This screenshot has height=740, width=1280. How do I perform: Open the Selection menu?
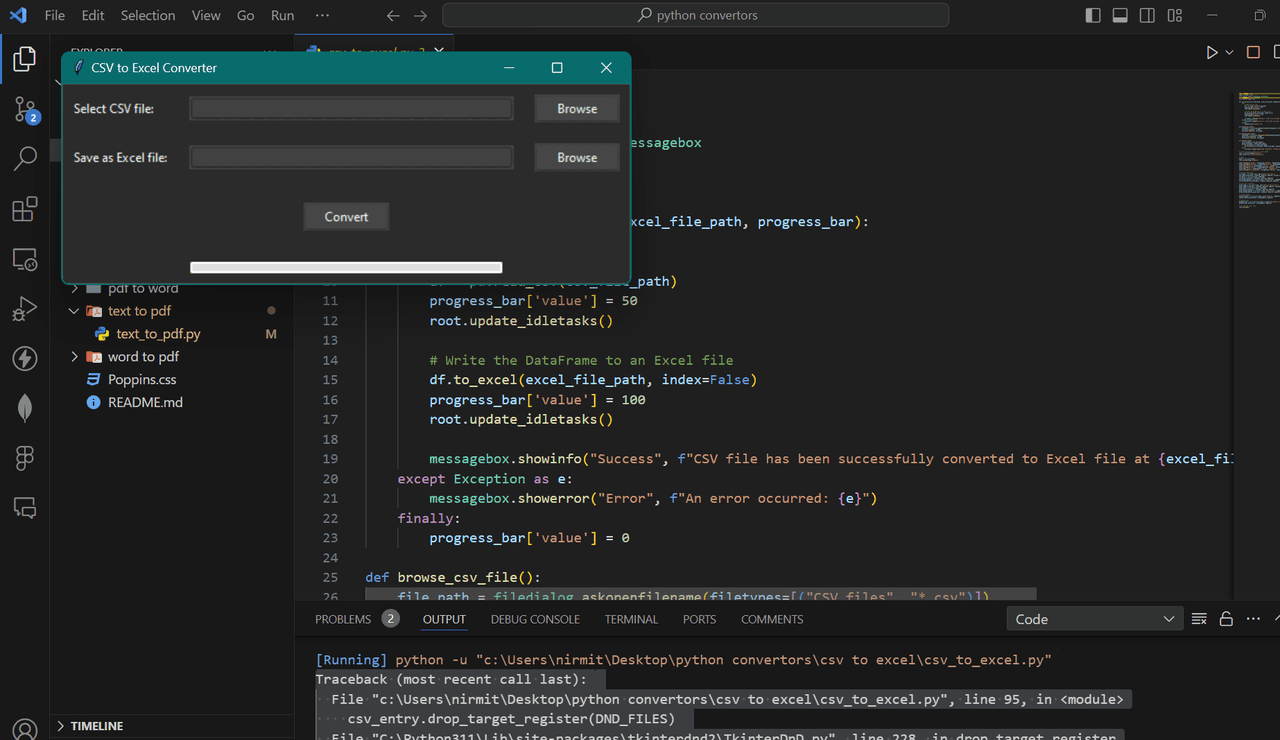pyautogui.click(x=147, y=15)
